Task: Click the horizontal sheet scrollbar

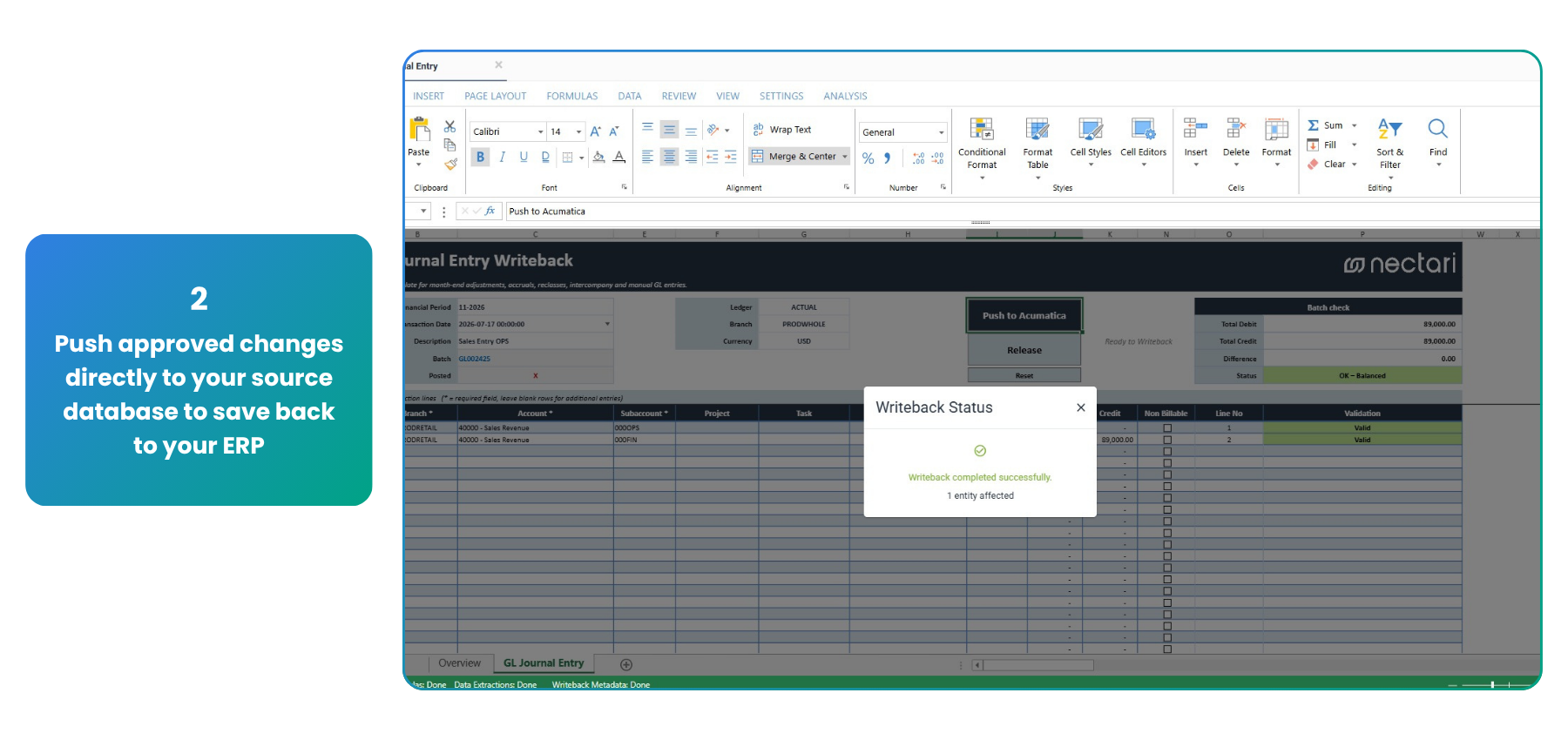Action: coord(1037,665)
